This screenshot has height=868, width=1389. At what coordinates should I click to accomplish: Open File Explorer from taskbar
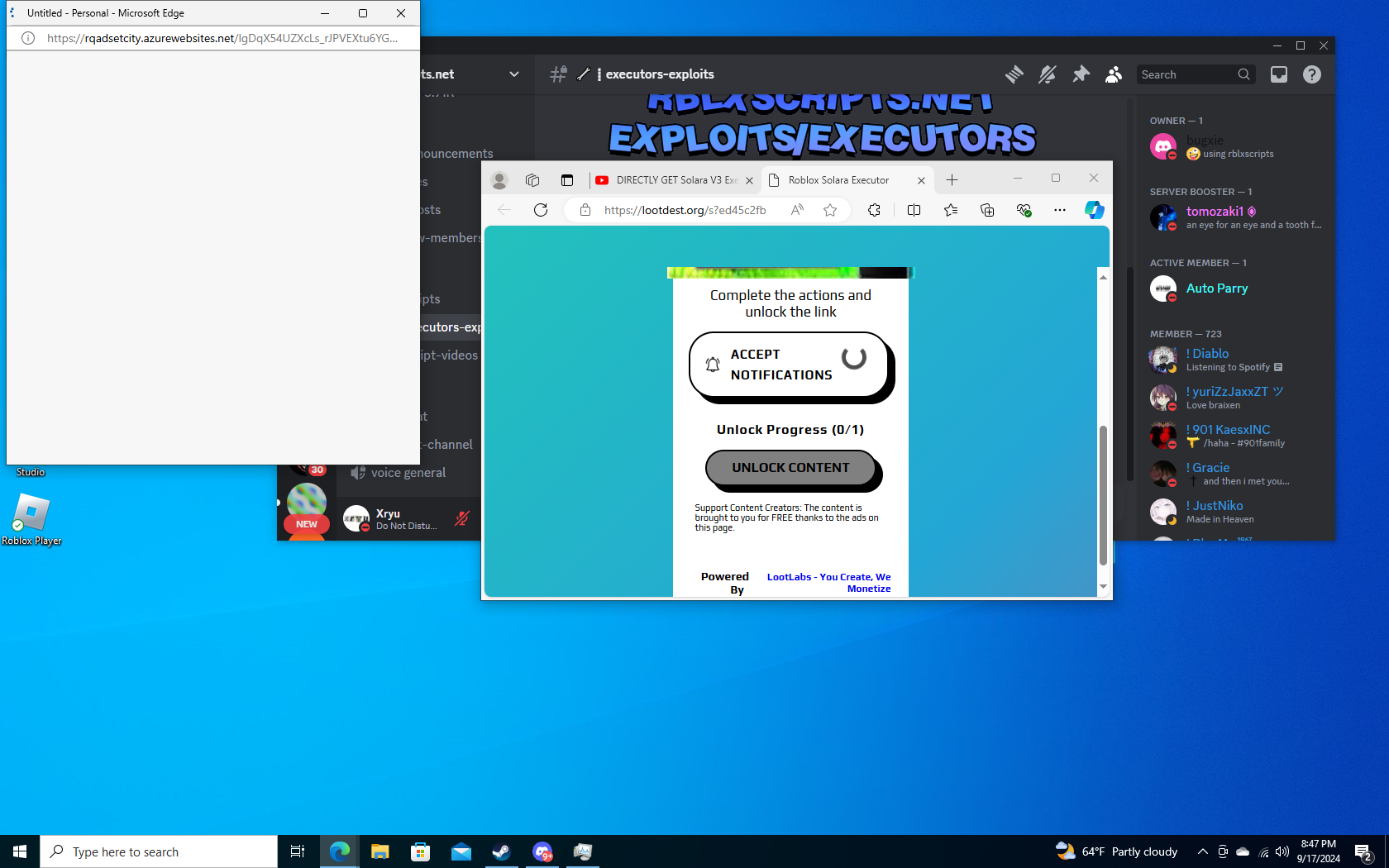[x=379, y=851]
